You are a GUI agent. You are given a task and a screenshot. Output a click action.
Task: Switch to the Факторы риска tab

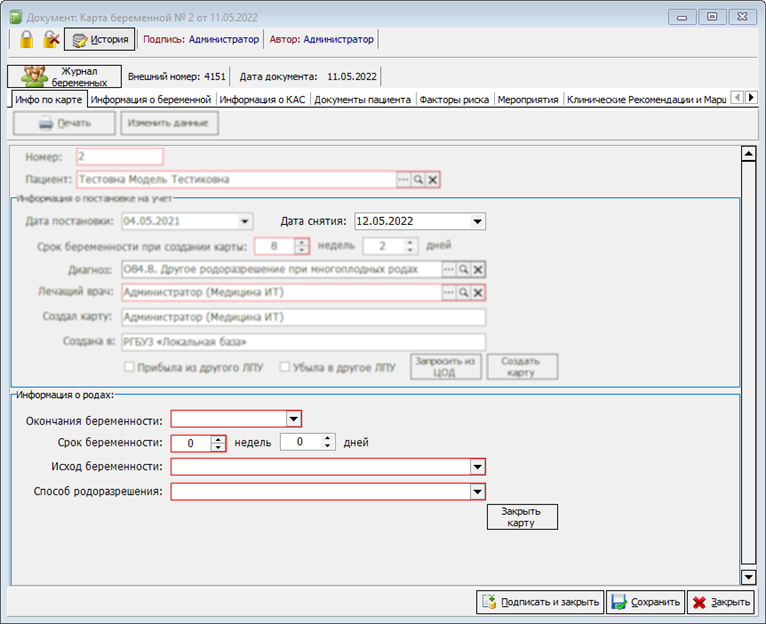(452, 100)
